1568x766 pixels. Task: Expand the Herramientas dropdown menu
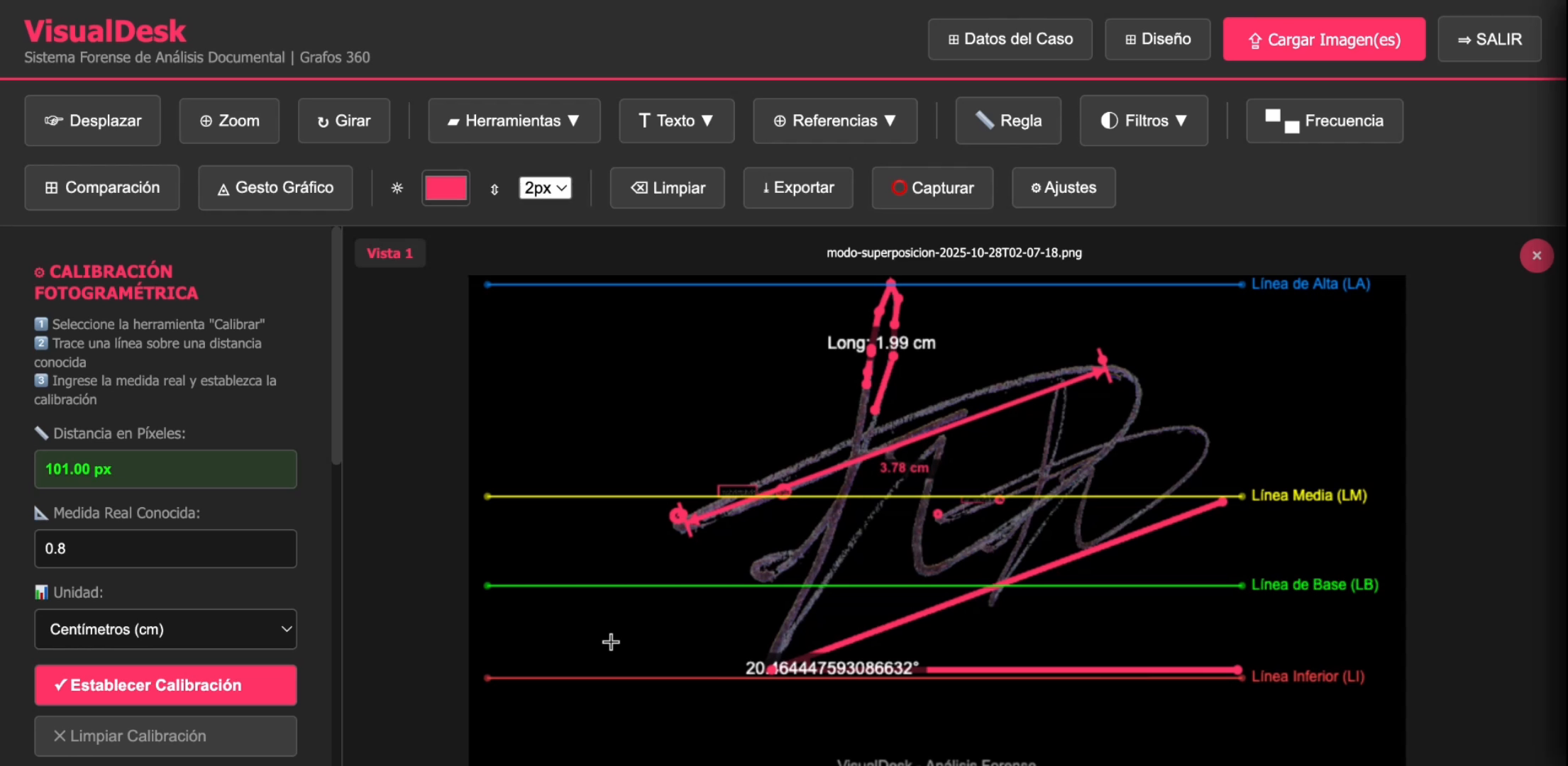pos(514,121)
